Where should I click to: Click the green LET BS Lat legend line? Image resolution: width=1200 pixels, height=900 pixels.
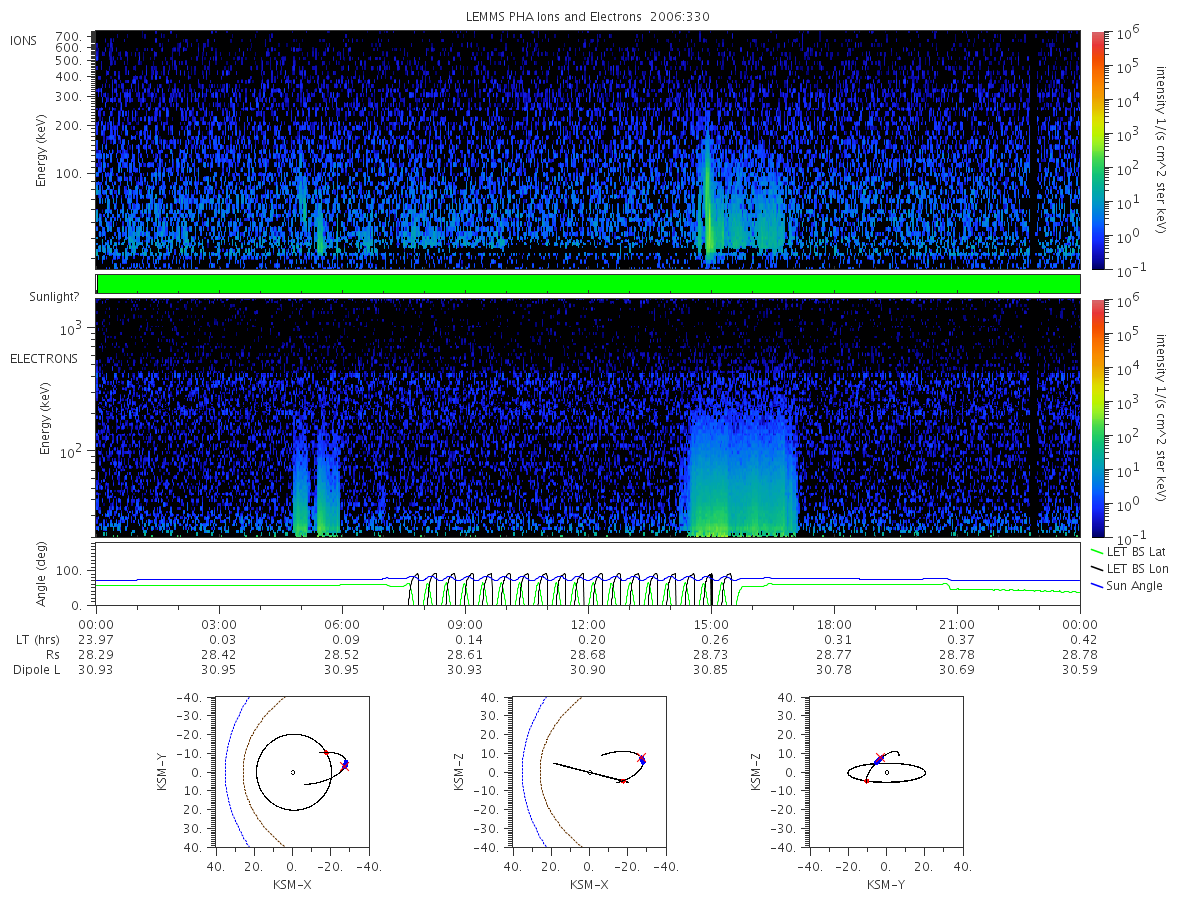pyautogui.click(x=1097, y=551)
